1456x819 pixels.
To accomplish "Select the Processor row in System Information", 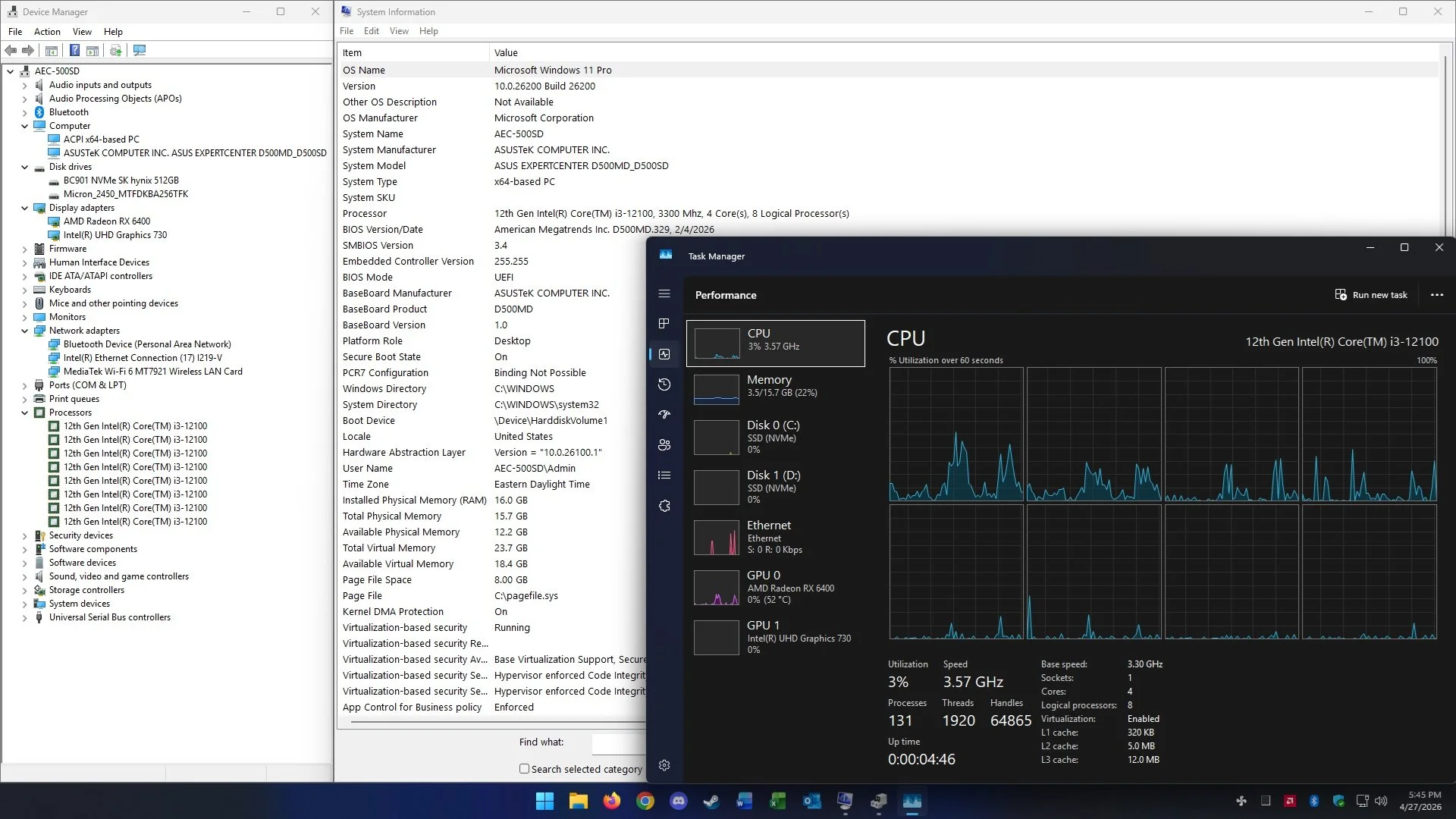I will [x=887, y=214].
